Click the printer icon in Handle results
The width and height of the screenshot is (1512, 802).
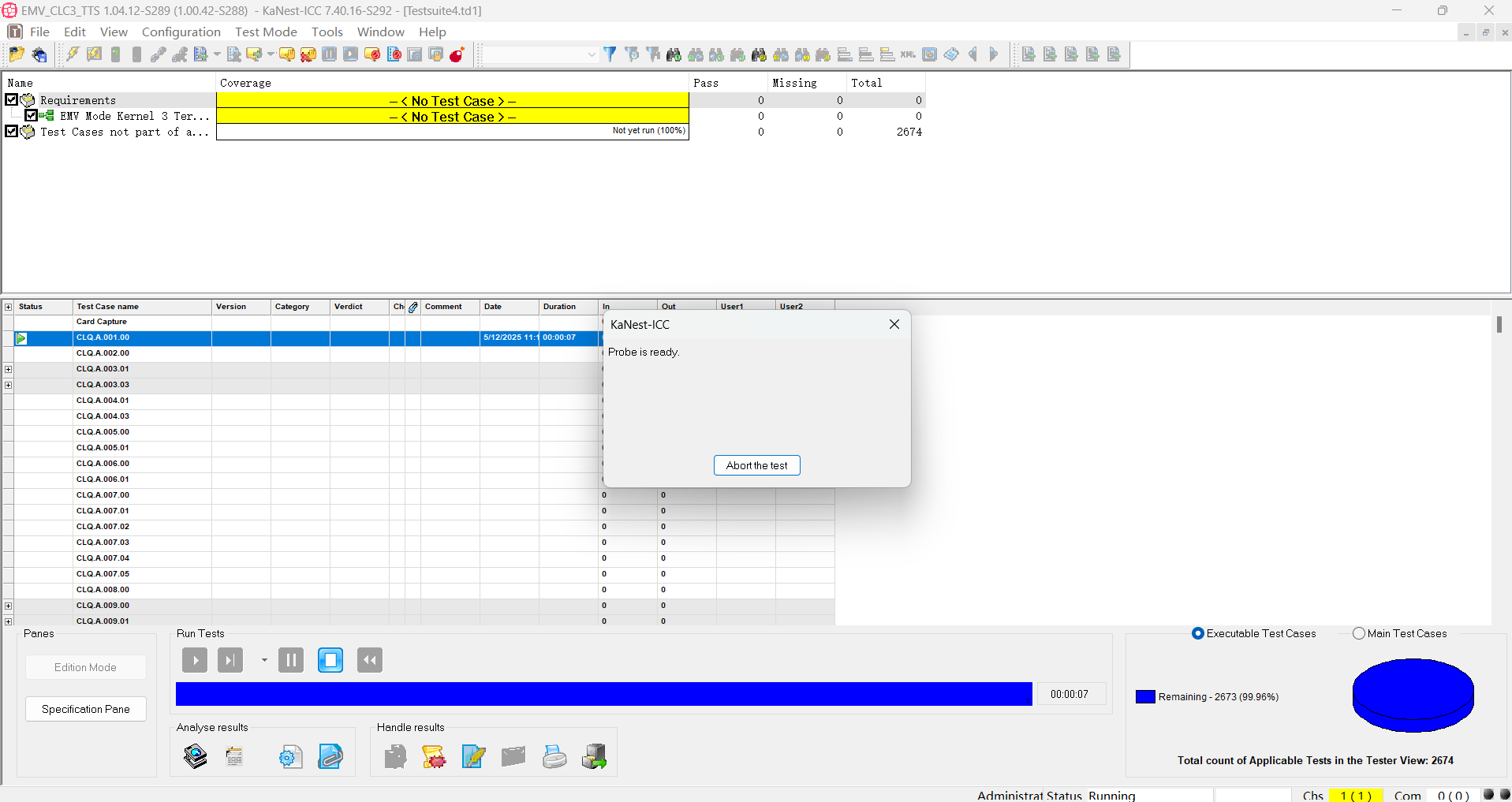click(x=554, y=757)
